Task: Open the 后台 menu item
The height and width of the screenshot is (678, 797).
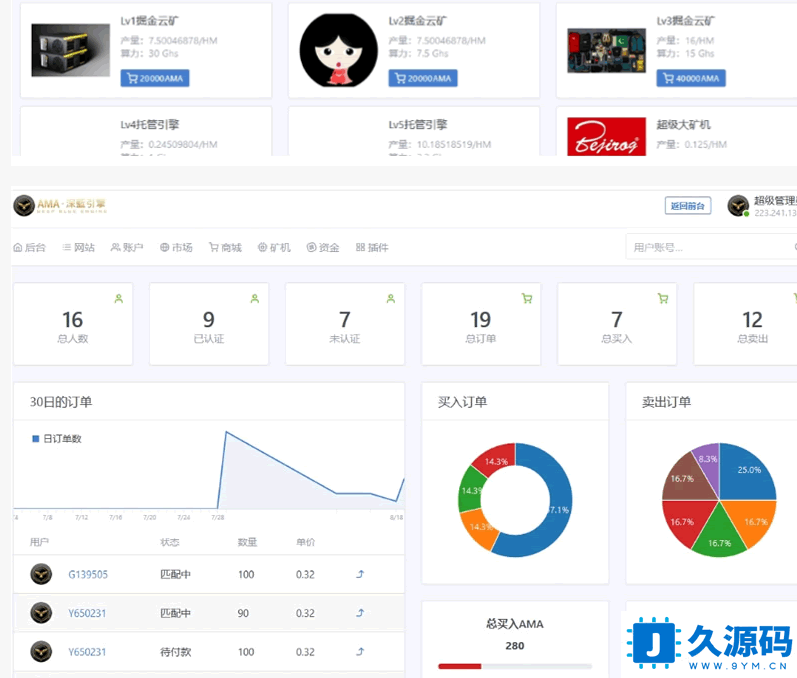Action: 29,247
